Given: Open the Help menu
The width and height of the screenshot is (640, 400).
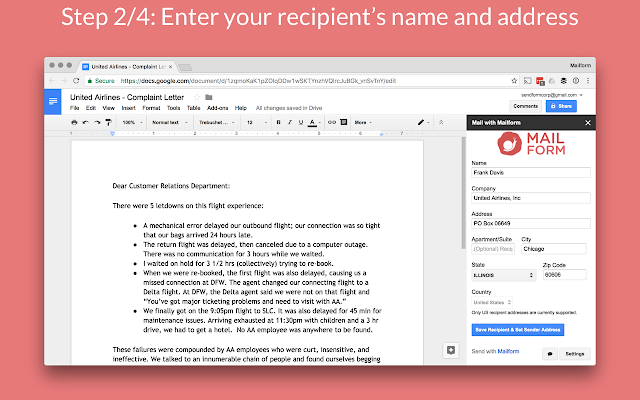Looking at the screenshot, I should tap(240, 108).
